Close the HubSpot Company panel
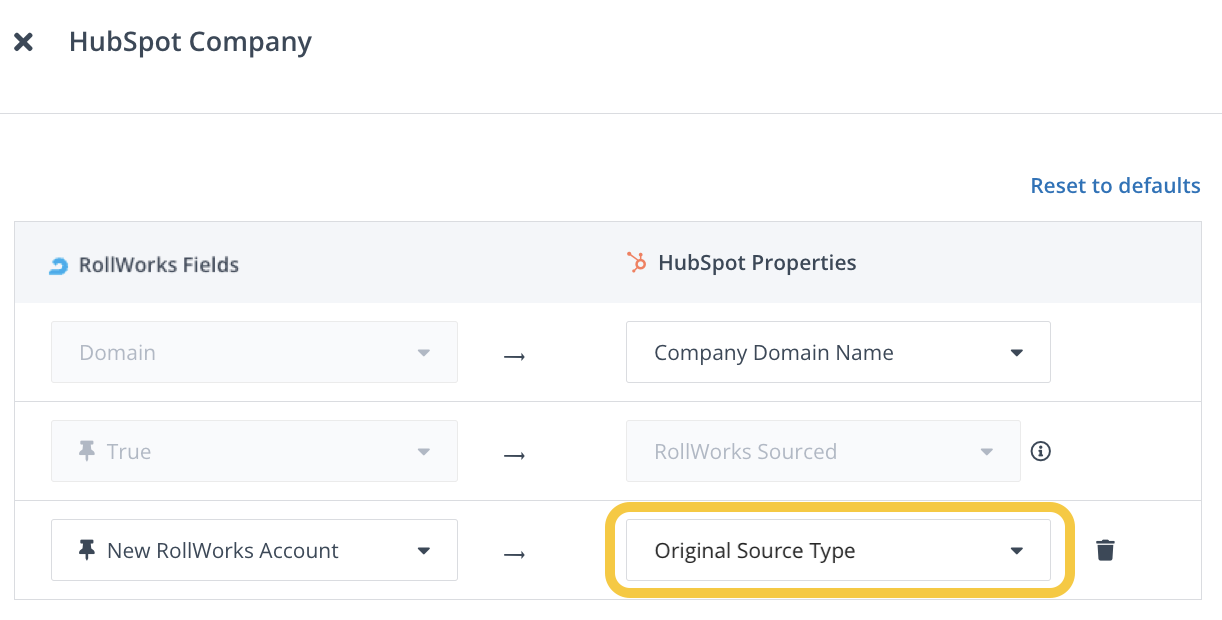The image size is (1222, 620). click(x=23, y=42)
